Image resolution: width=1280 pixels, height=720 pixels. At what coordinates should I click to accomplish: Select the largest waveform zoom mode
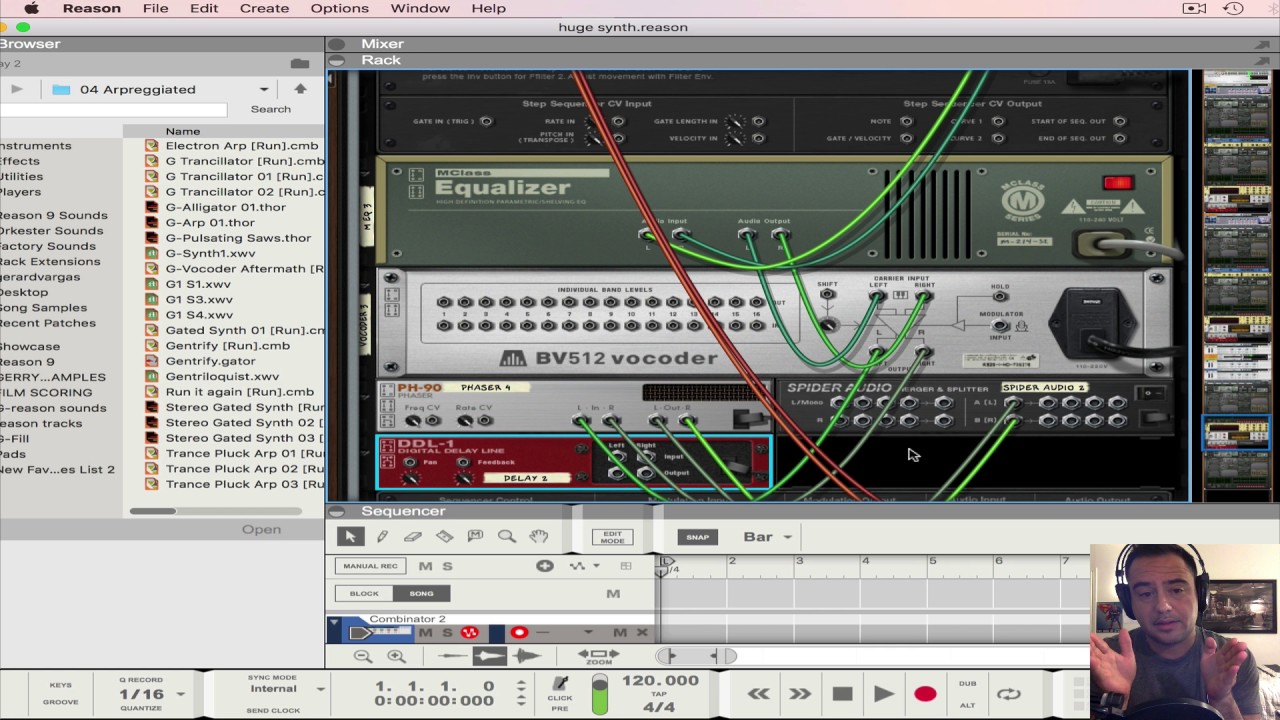526,656
